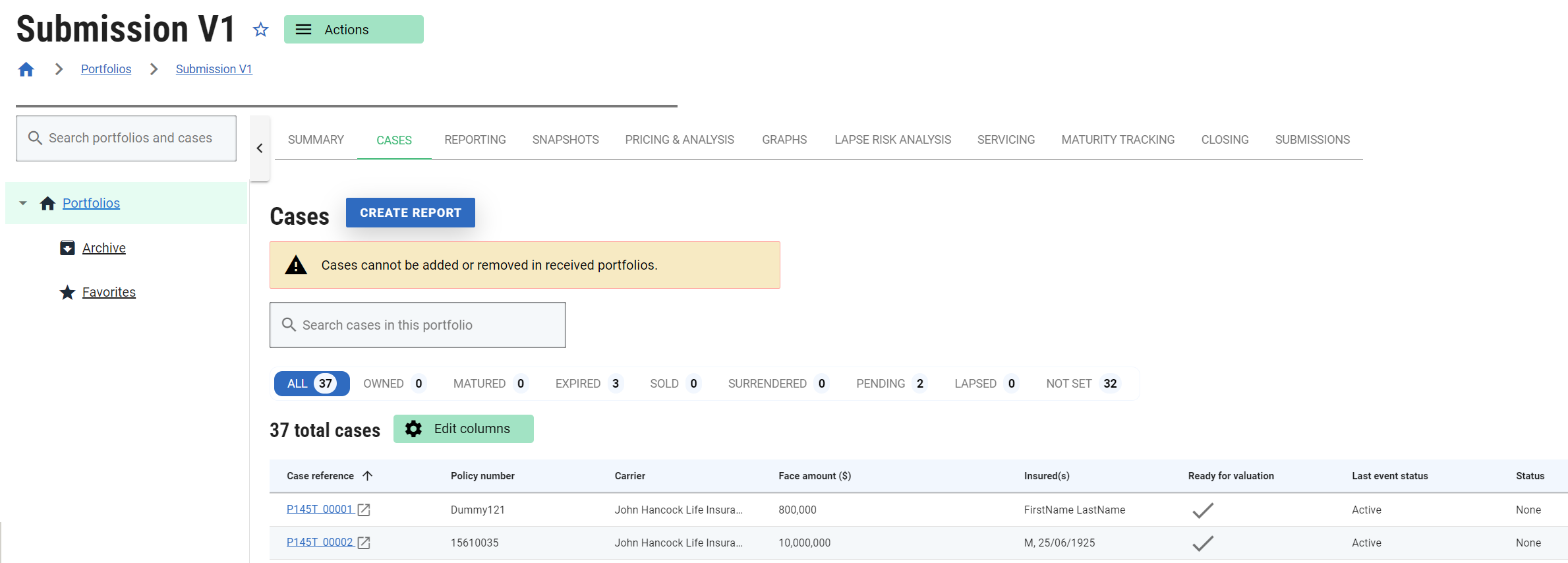Click the Archive box icon in sidebar

click(67, 248)
